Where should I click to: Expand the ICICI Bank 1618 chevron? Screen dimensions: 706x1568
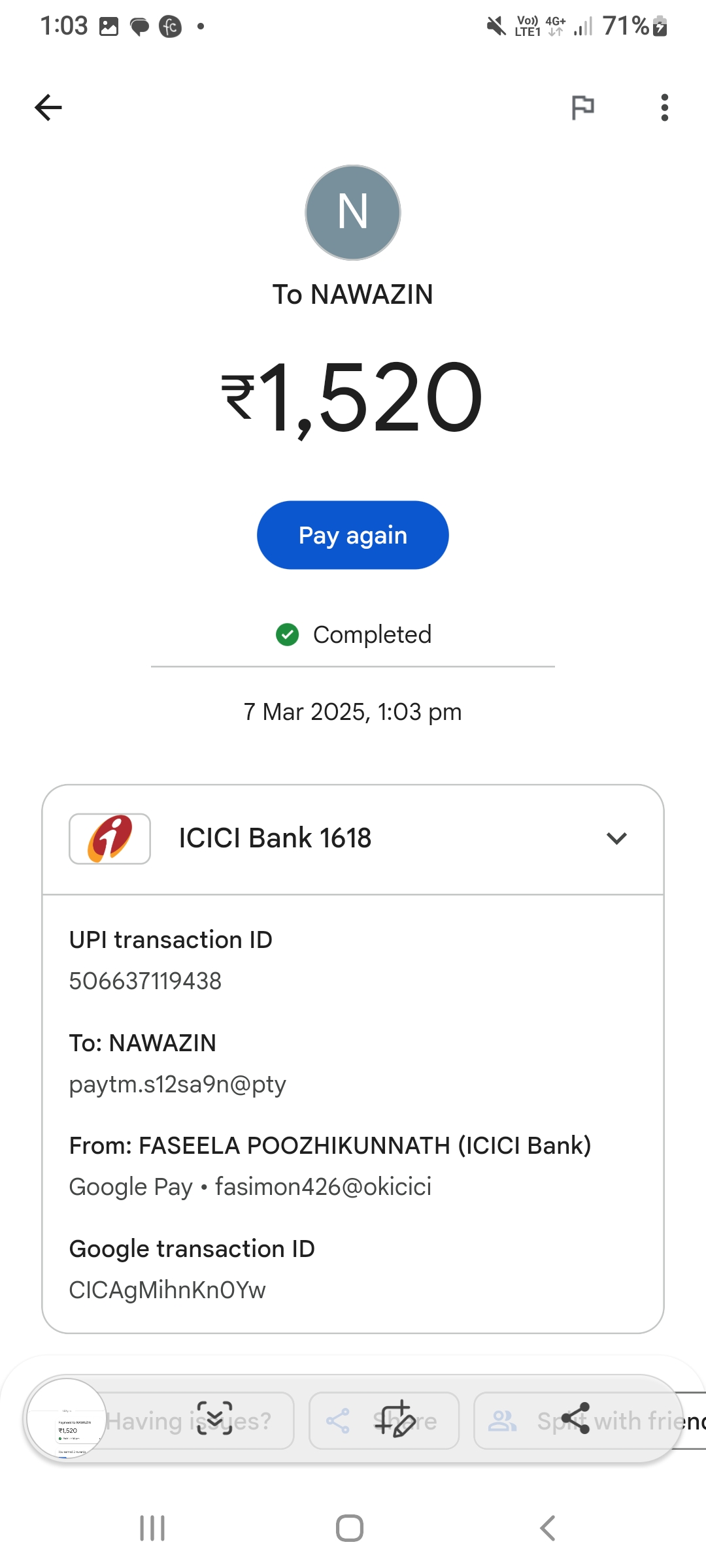tap(616, 838)
